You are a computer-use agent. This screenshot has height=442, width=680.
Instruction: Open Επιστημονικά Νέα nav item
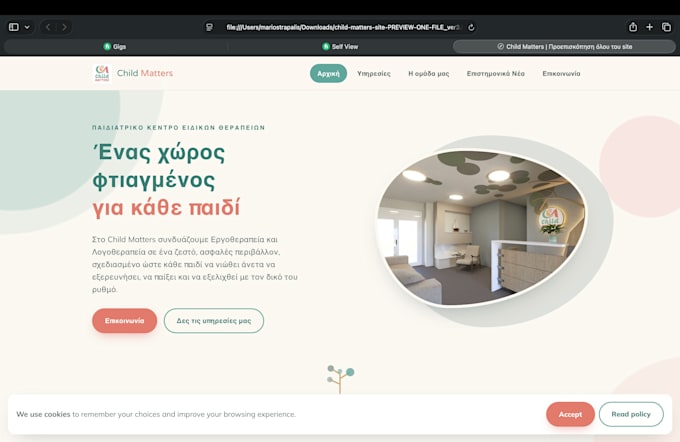click(496, 74)
